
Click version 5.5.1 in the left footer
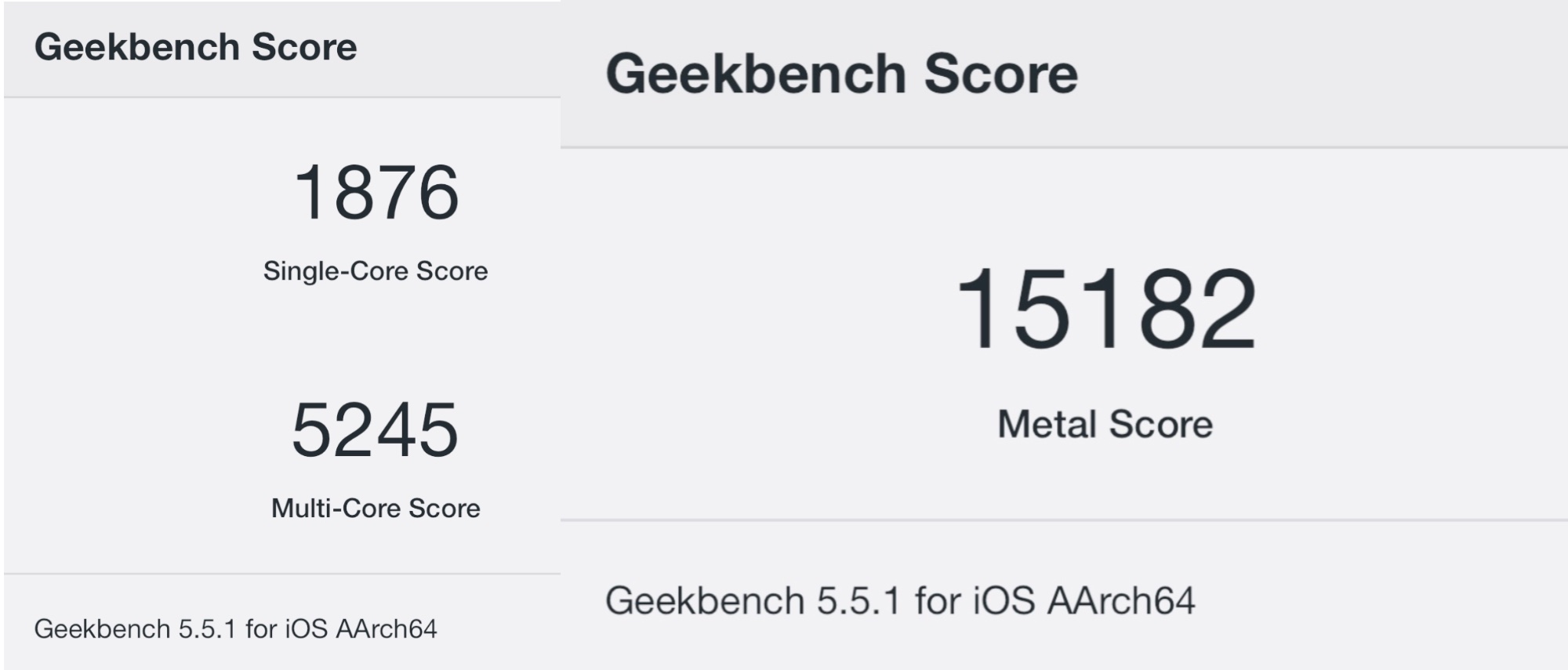(207, 628)
